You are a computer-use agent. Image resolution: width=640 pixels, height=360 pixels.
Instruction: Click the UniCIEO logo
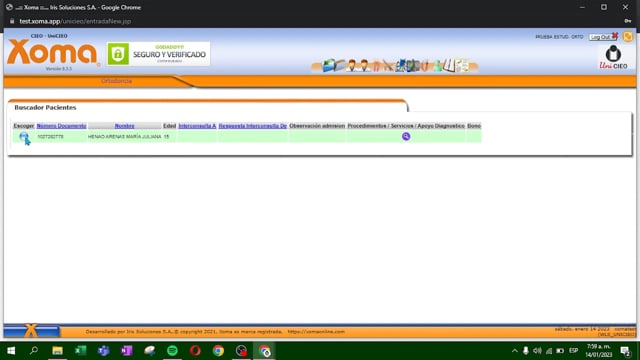tap(613, 57)
